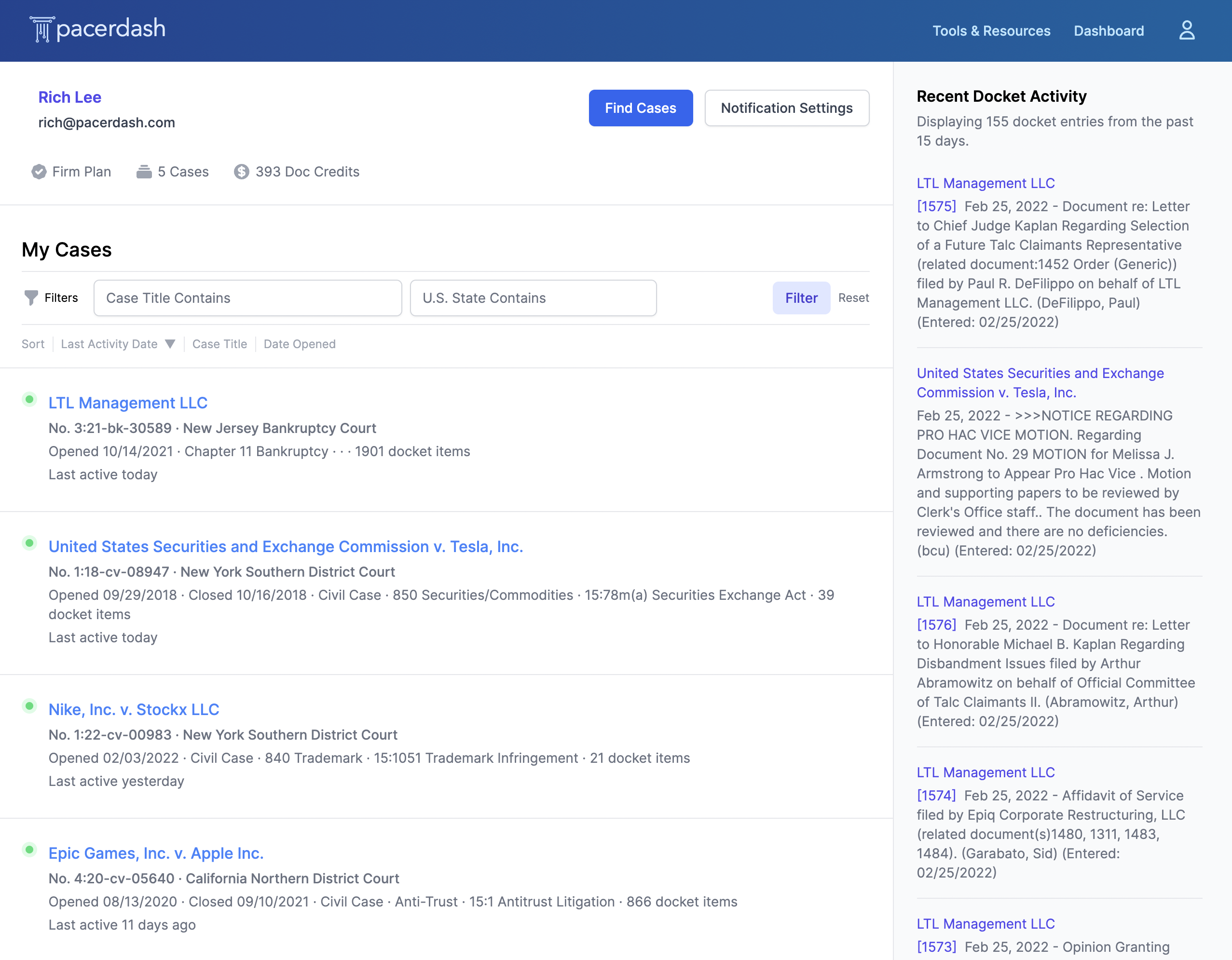Open docket entry [1575] link
The height and width of the screenshot is (960, 1232).
click(x=936, y=206)
